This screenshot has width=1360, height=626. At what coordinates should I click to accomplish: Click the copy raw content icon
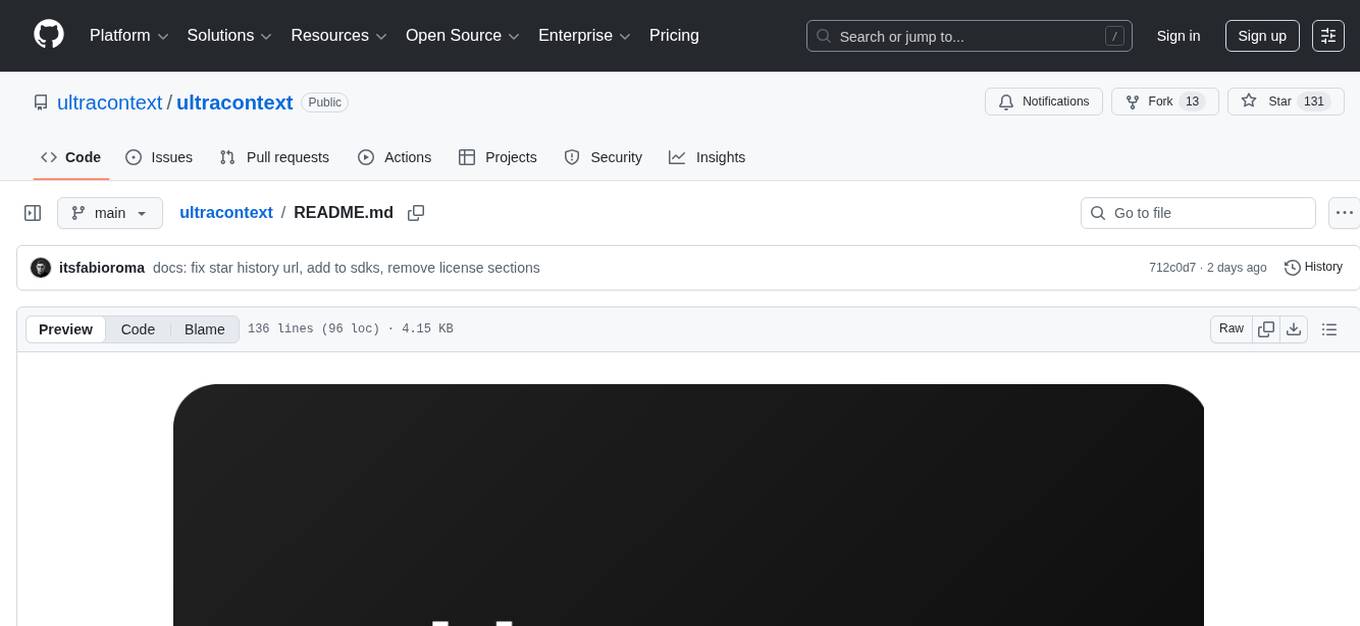(x=1266, y=328)
